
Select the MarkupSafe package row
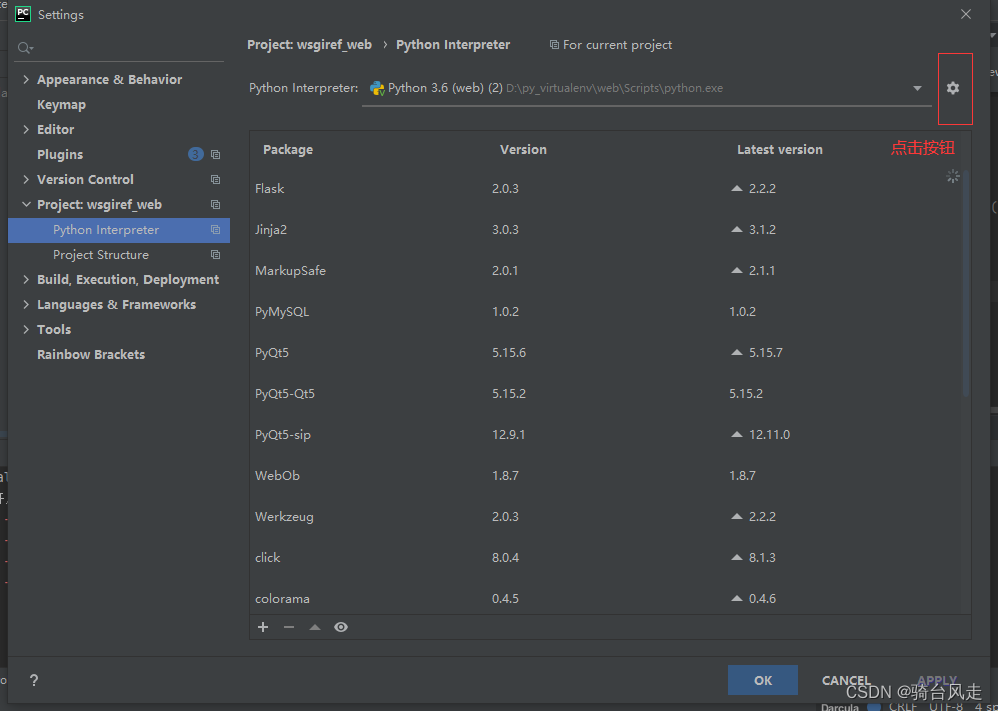click(x=605, y=271)
